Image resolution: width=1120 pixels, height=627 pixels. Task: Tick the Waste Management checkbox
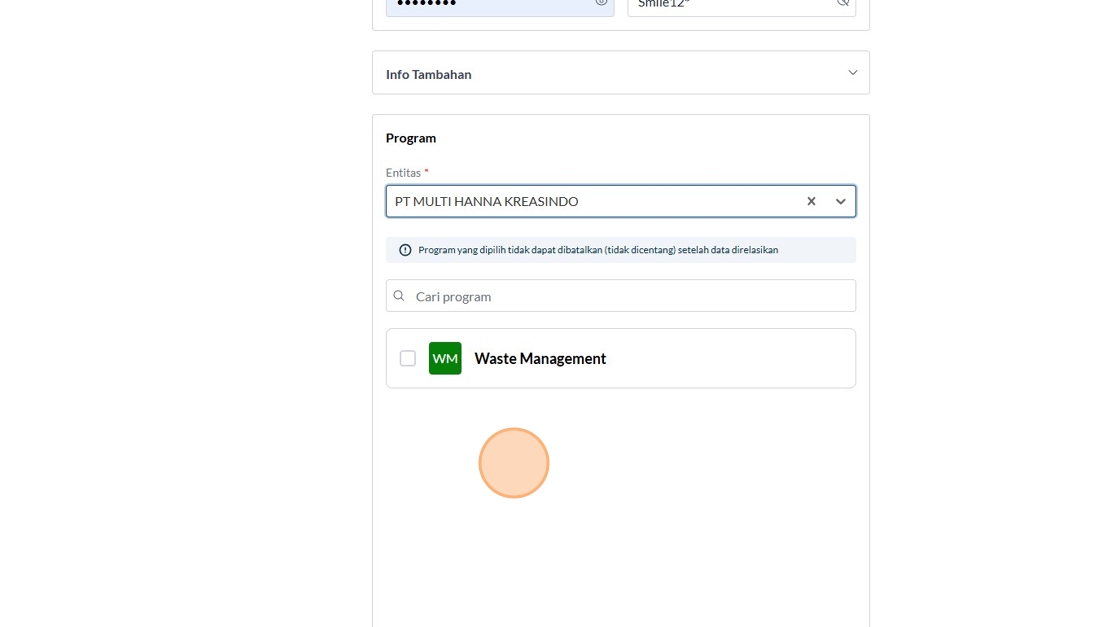(408, 358)
